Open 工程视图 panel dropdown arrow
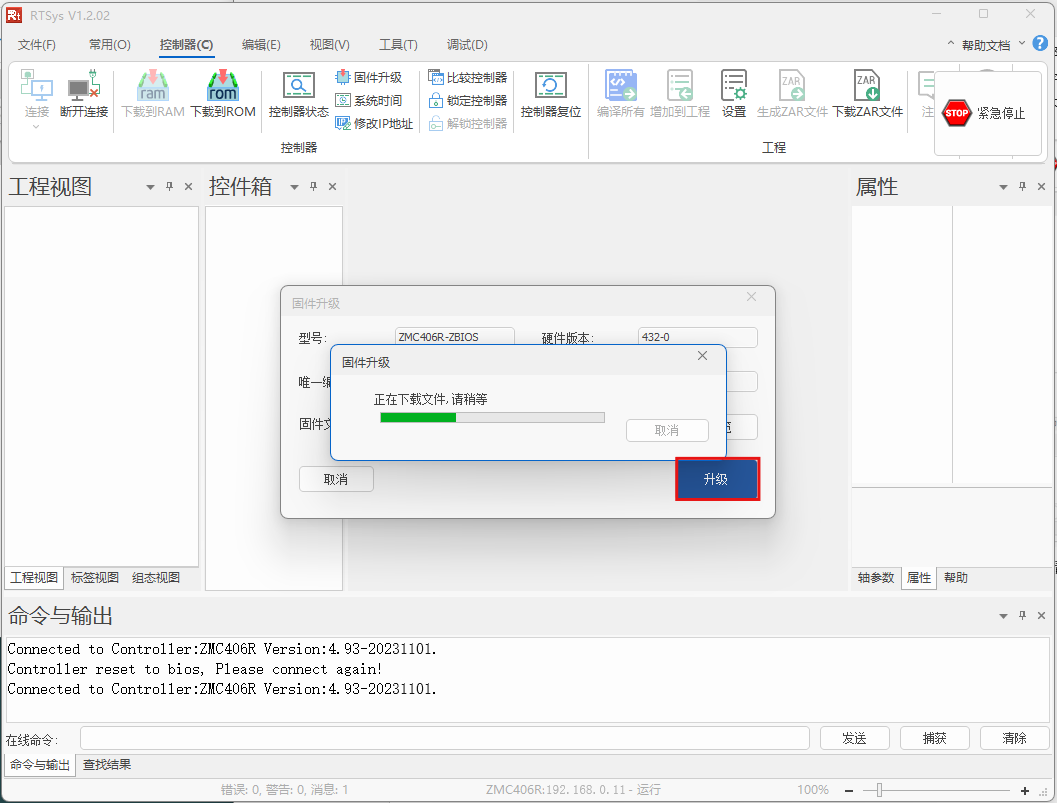Viewport: 1057px width, 803px height. [x=150, y=187]
